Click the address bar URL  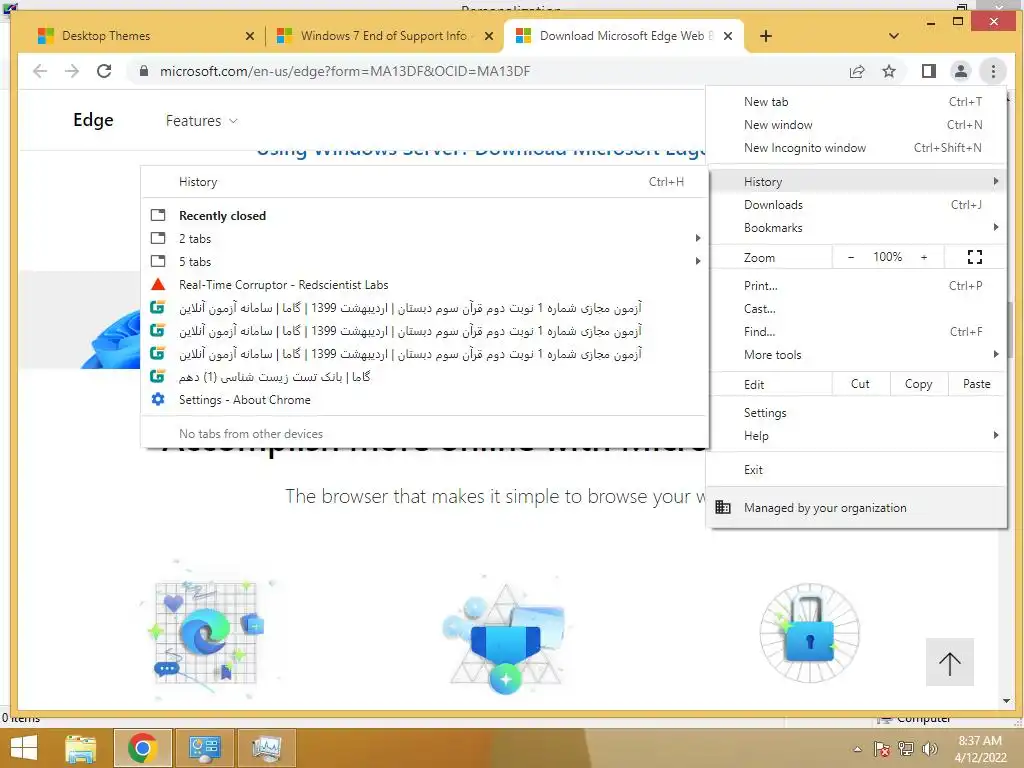pos(345,71)
